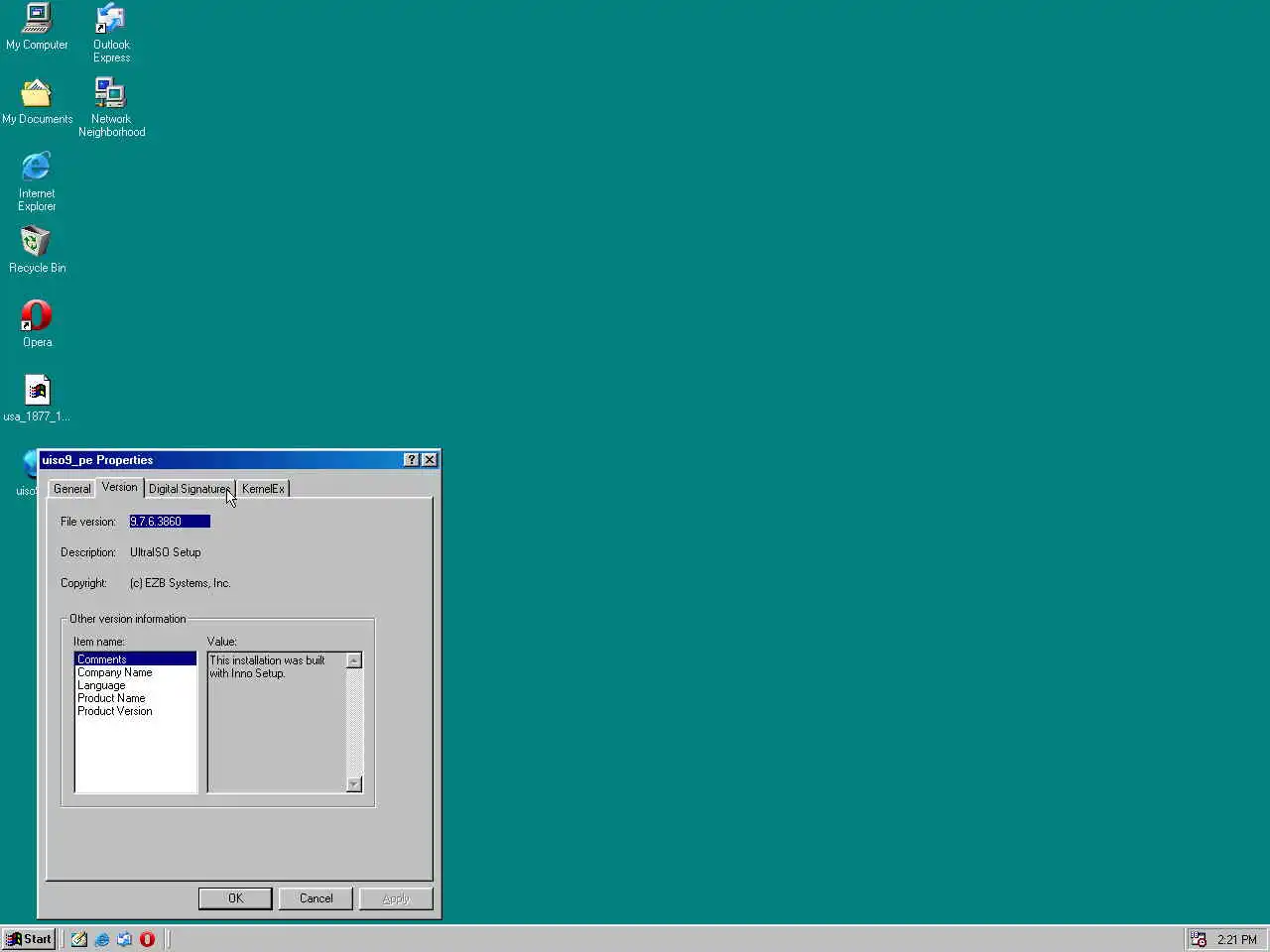Select the My Documents folder icon

coord(37,102)
